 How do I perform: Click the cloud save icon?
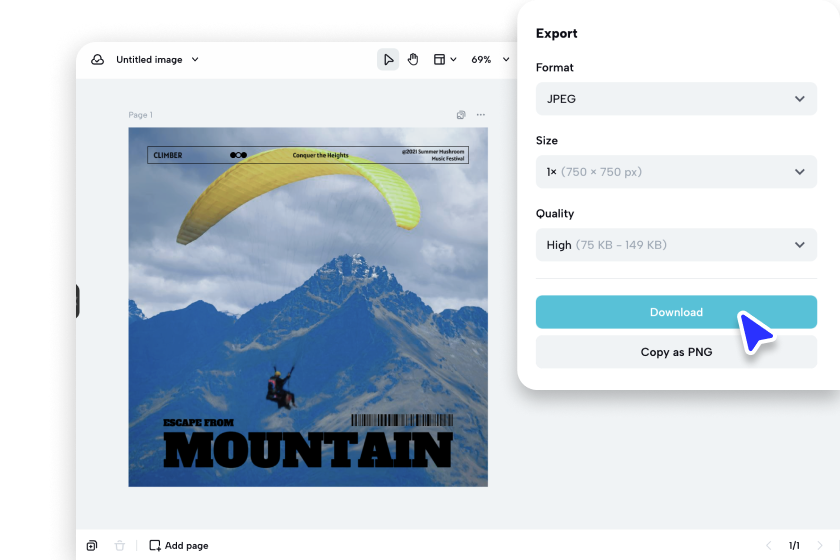(98, 60)
